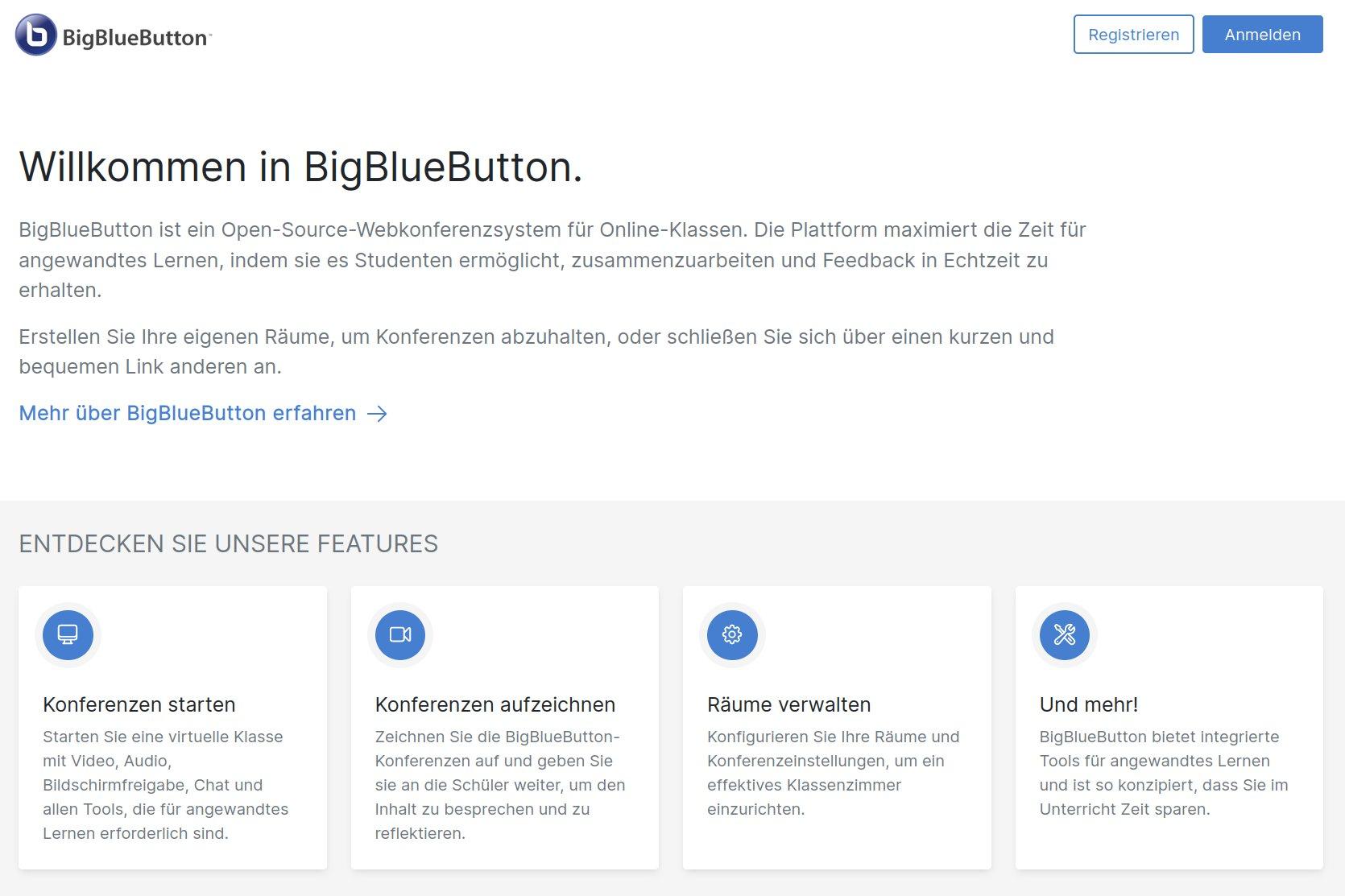Click the Konferenzen starten description text
The image size is (1345, 896).
[166, 785]
